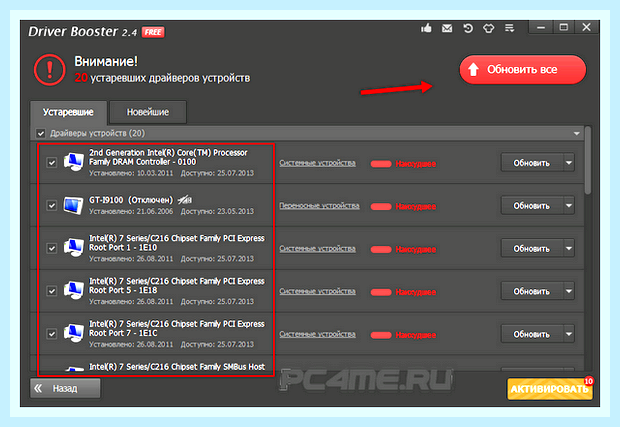The width and height of the screenshot is (620, 427).
Task: Open Системные устройства link for Root Port 1
Action: point(318,249)
